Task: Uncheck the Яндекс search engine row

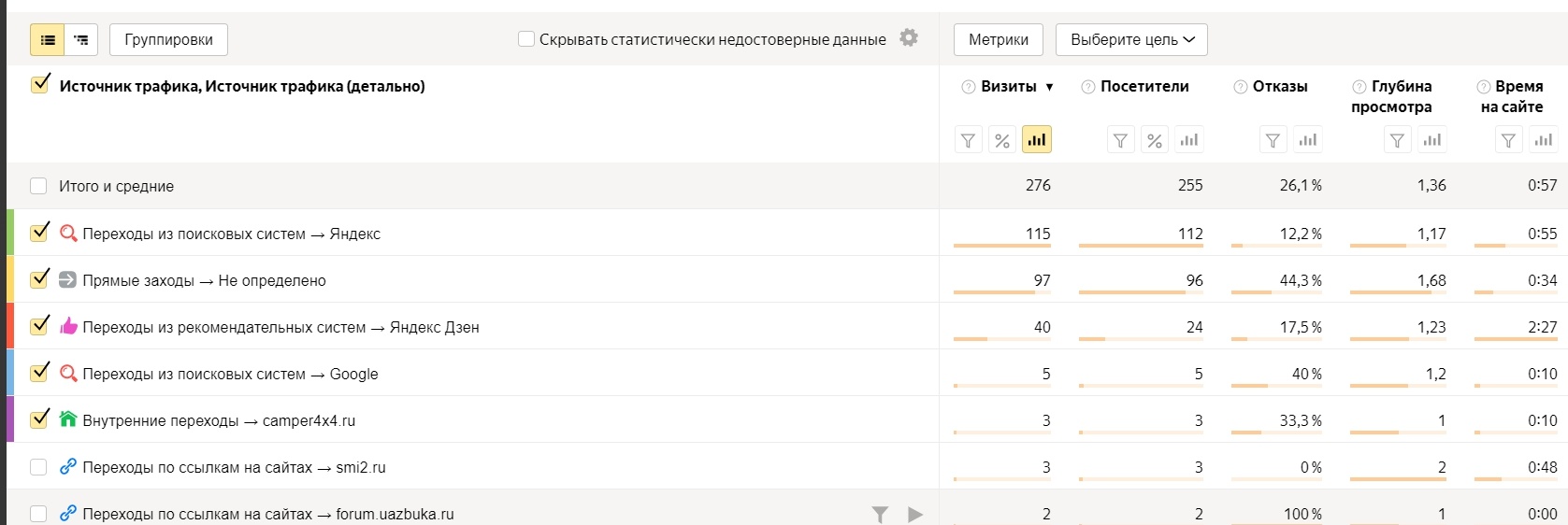Action: [39, 233]
